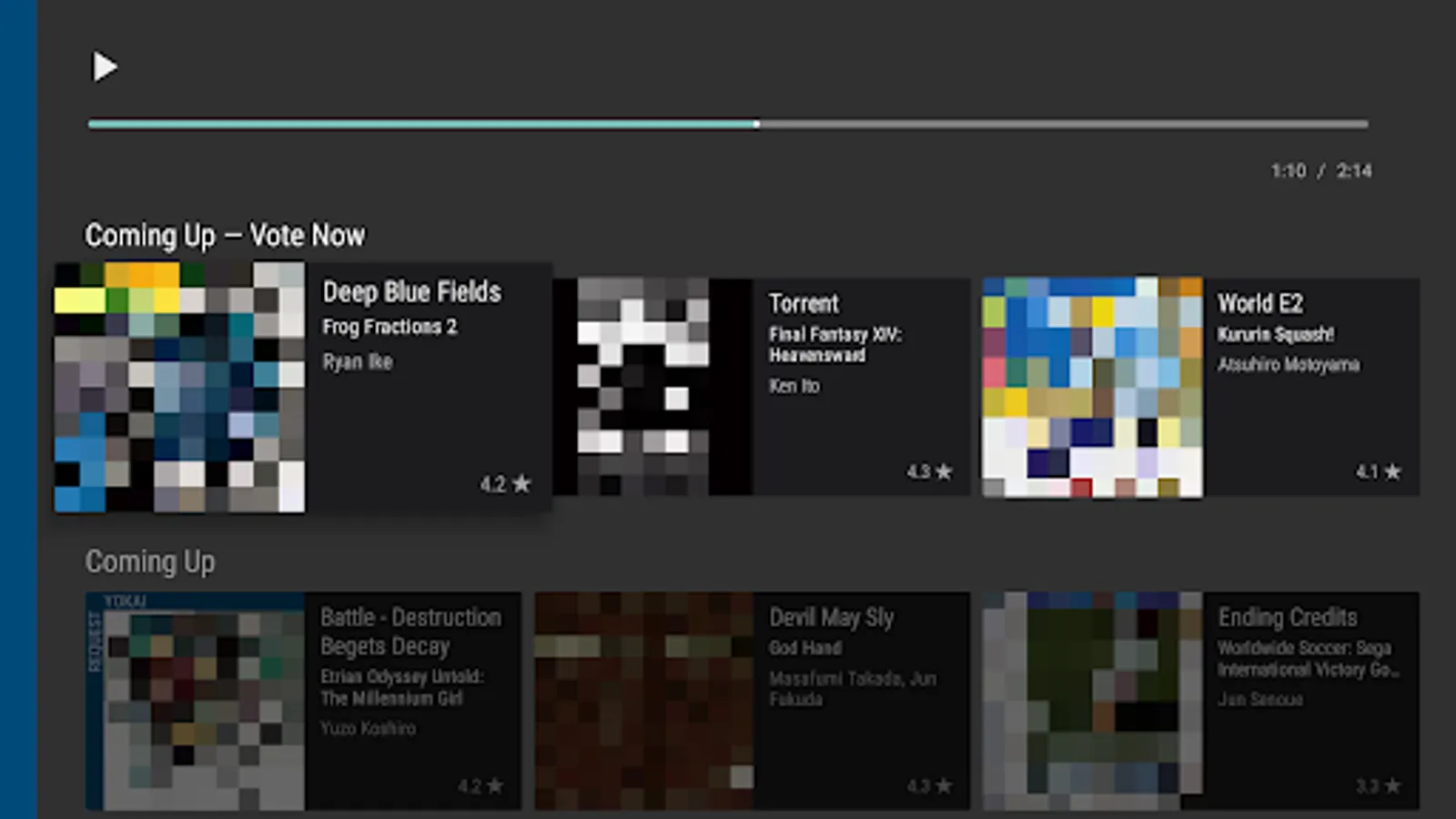Click star rating on Etrian Odyssey card
Viewport: 1456px width, 819px height.
pos(494,785)
